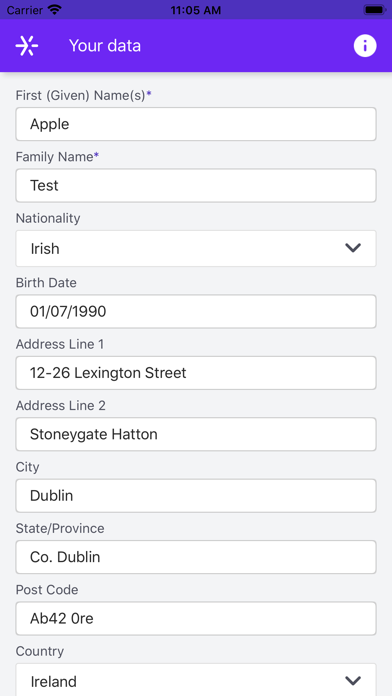
Task: Edit the Post Code field
Action: [196, 618]
